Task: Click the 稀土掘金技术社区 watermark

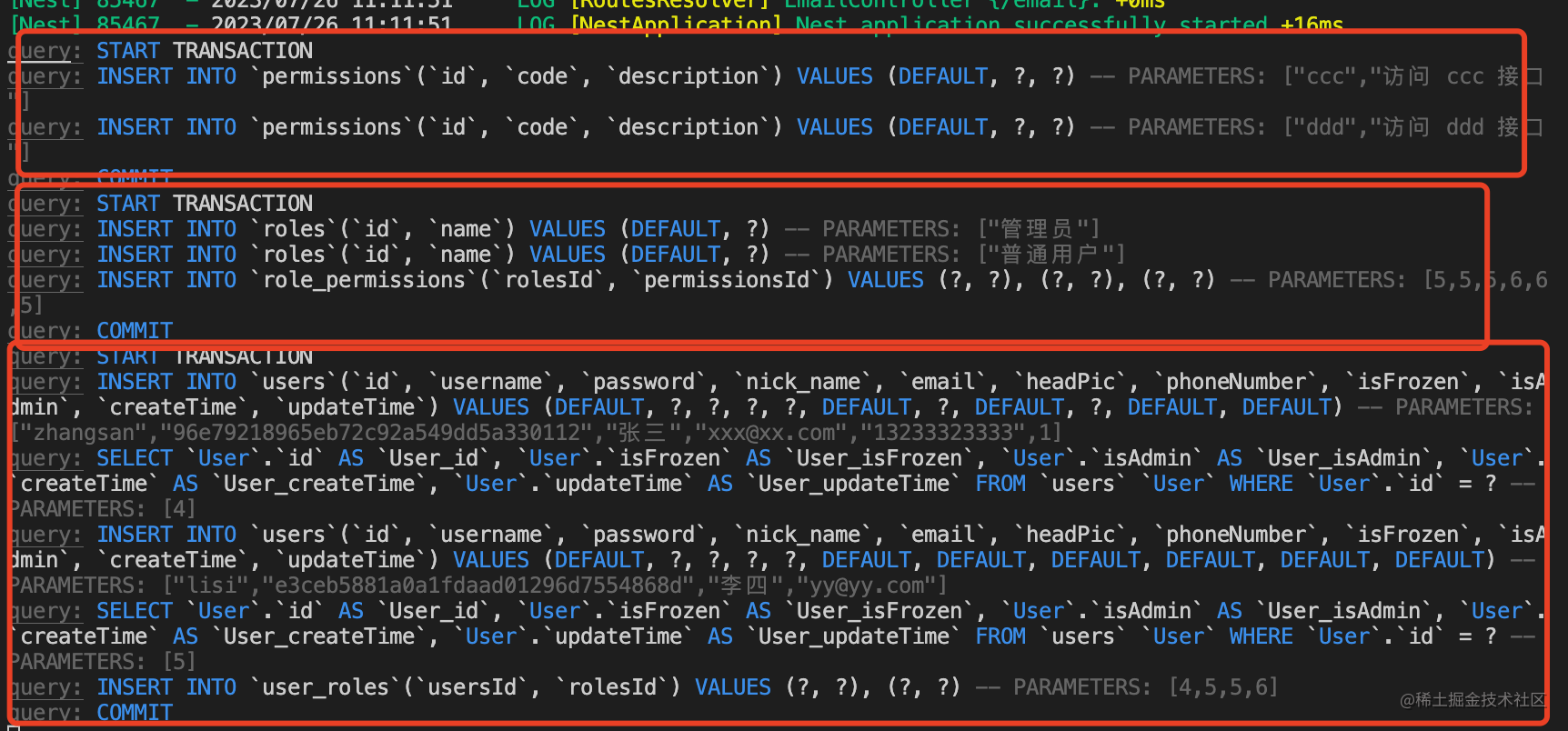Action: click(x=1472, y=699)
